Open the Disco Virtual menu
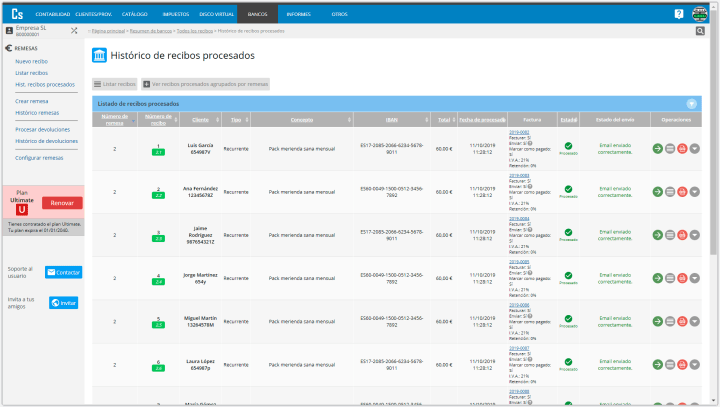The width and height of the screenshot is (720, 407). (x=216, y=14)
